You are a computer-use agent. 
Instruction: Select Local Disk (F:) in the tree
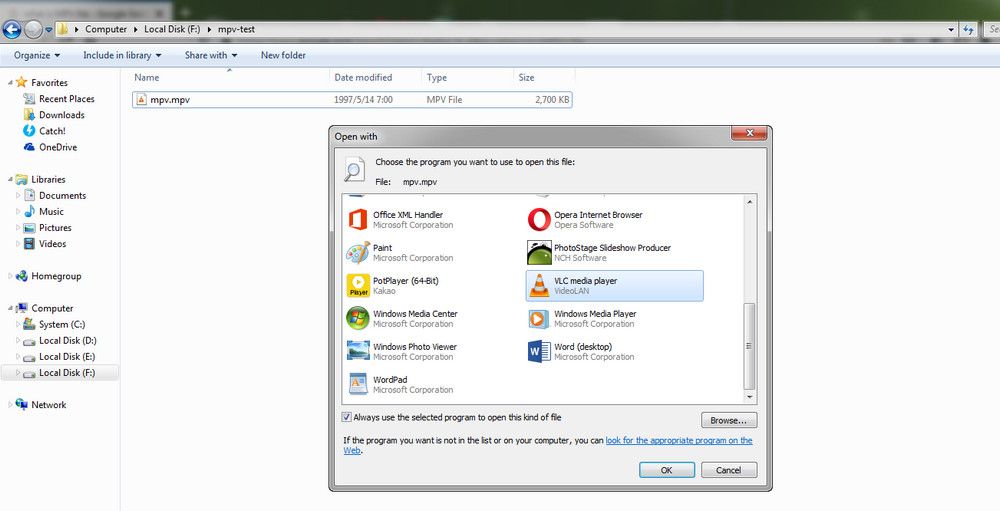click(67, 373)
